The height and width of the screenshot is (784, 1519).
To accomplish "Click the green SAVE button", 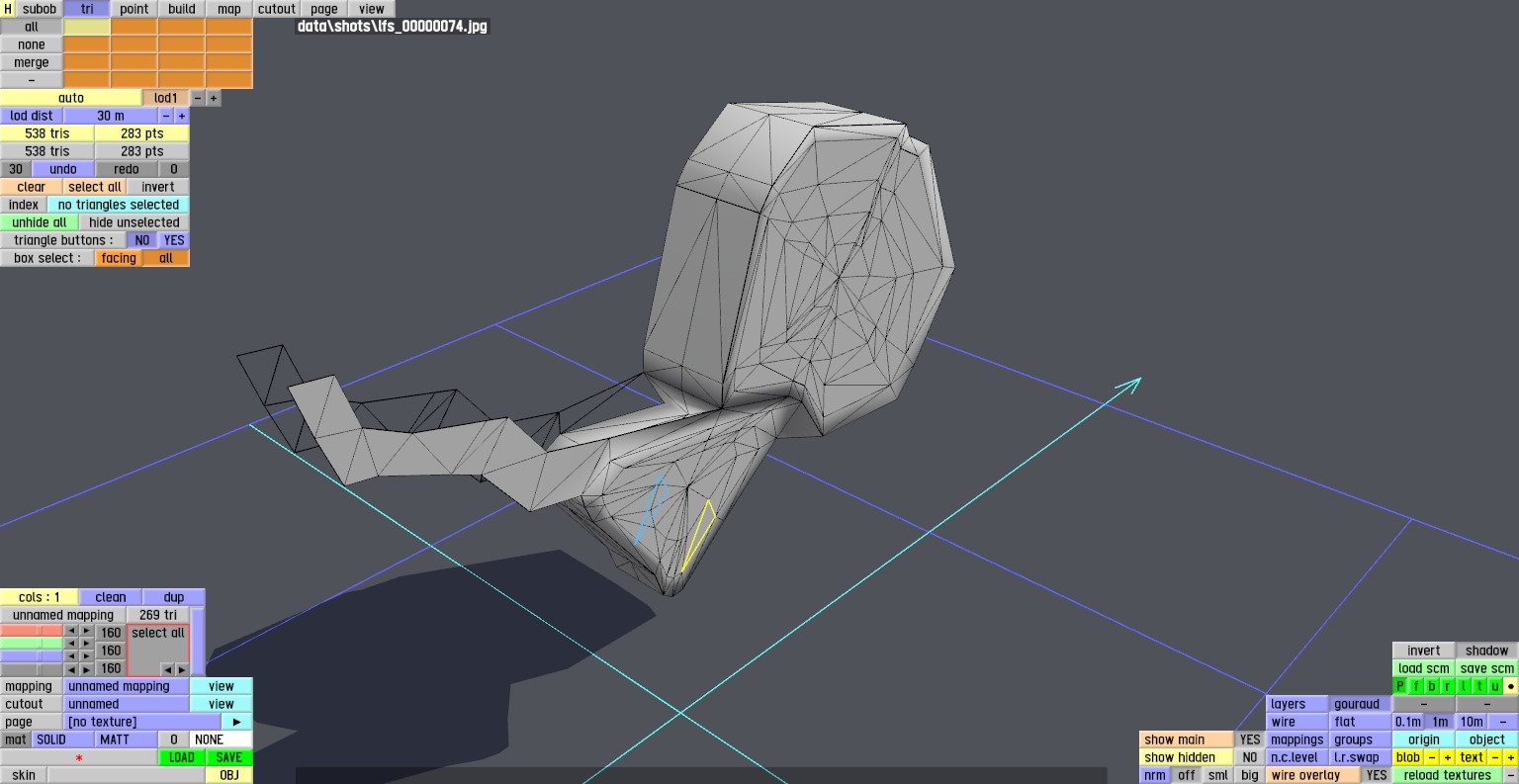I will [x=229, y=757].
